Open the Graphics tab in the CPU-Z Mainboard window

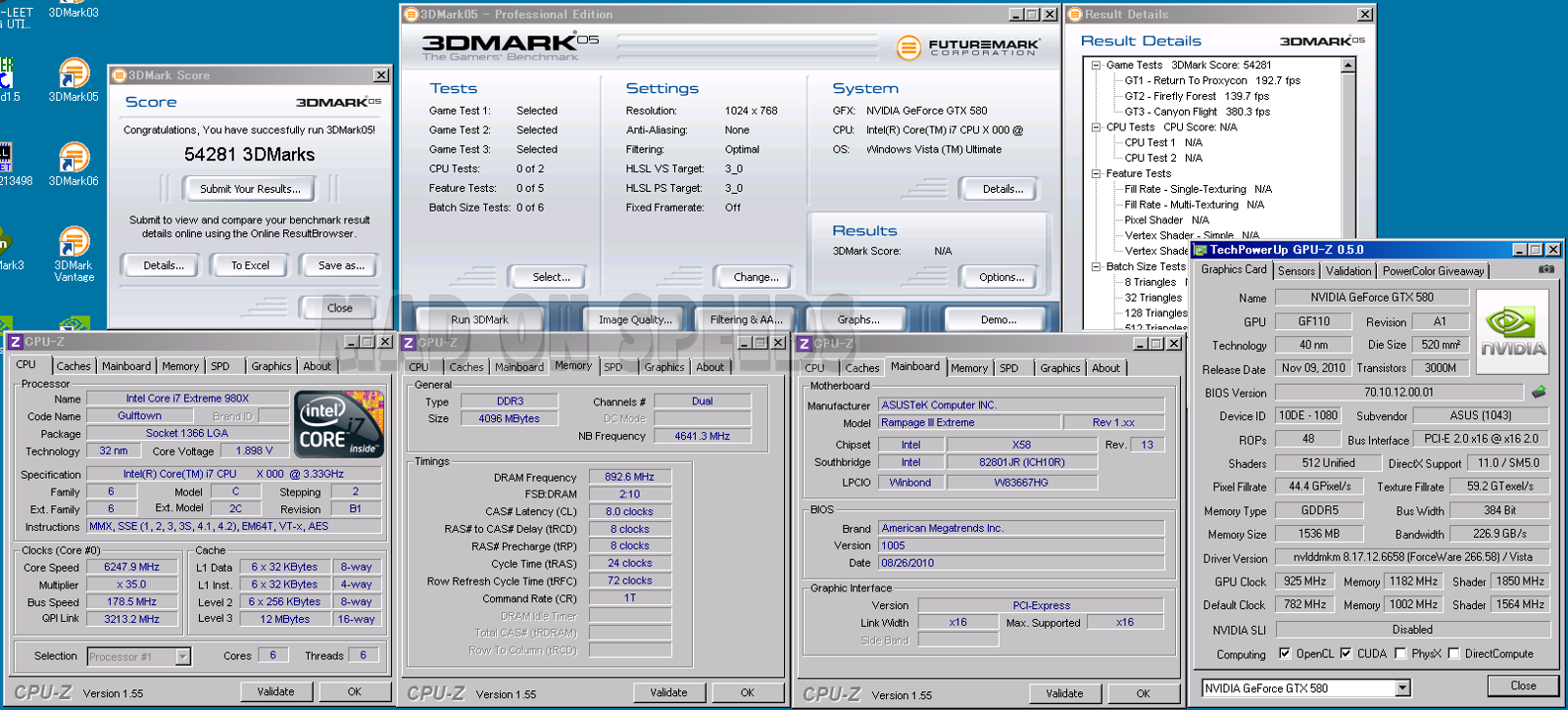pyautogui.click(x=1060, y=368)
